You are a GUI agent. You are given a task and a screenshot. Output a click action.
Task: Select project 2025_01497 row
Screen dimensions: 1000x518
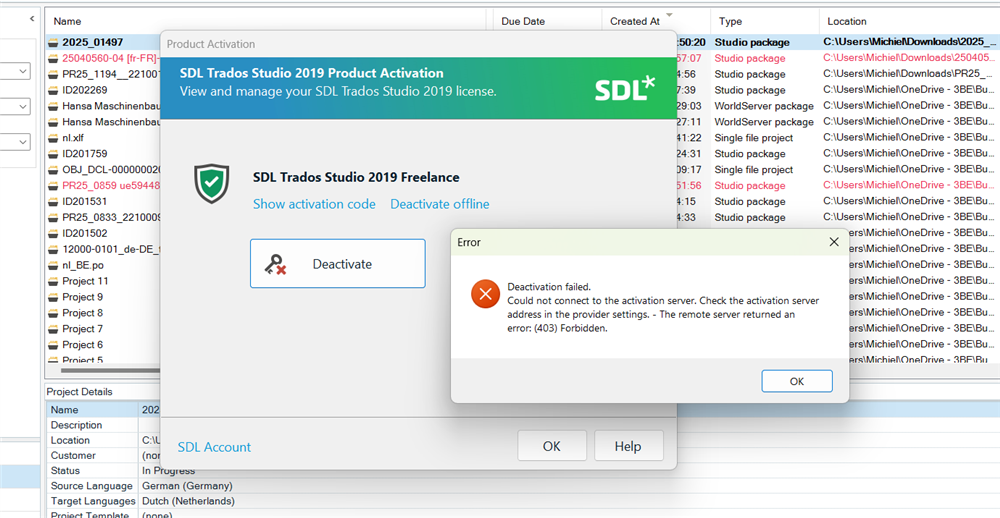[92, 42]
